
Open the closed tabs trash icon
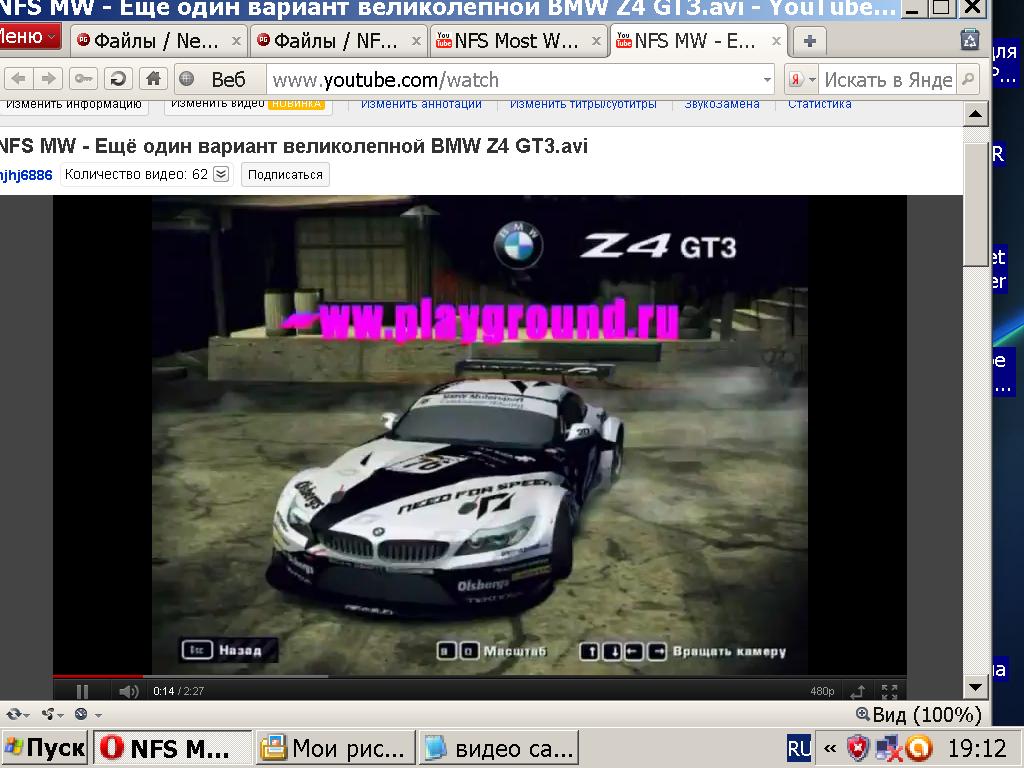(969, 40)
